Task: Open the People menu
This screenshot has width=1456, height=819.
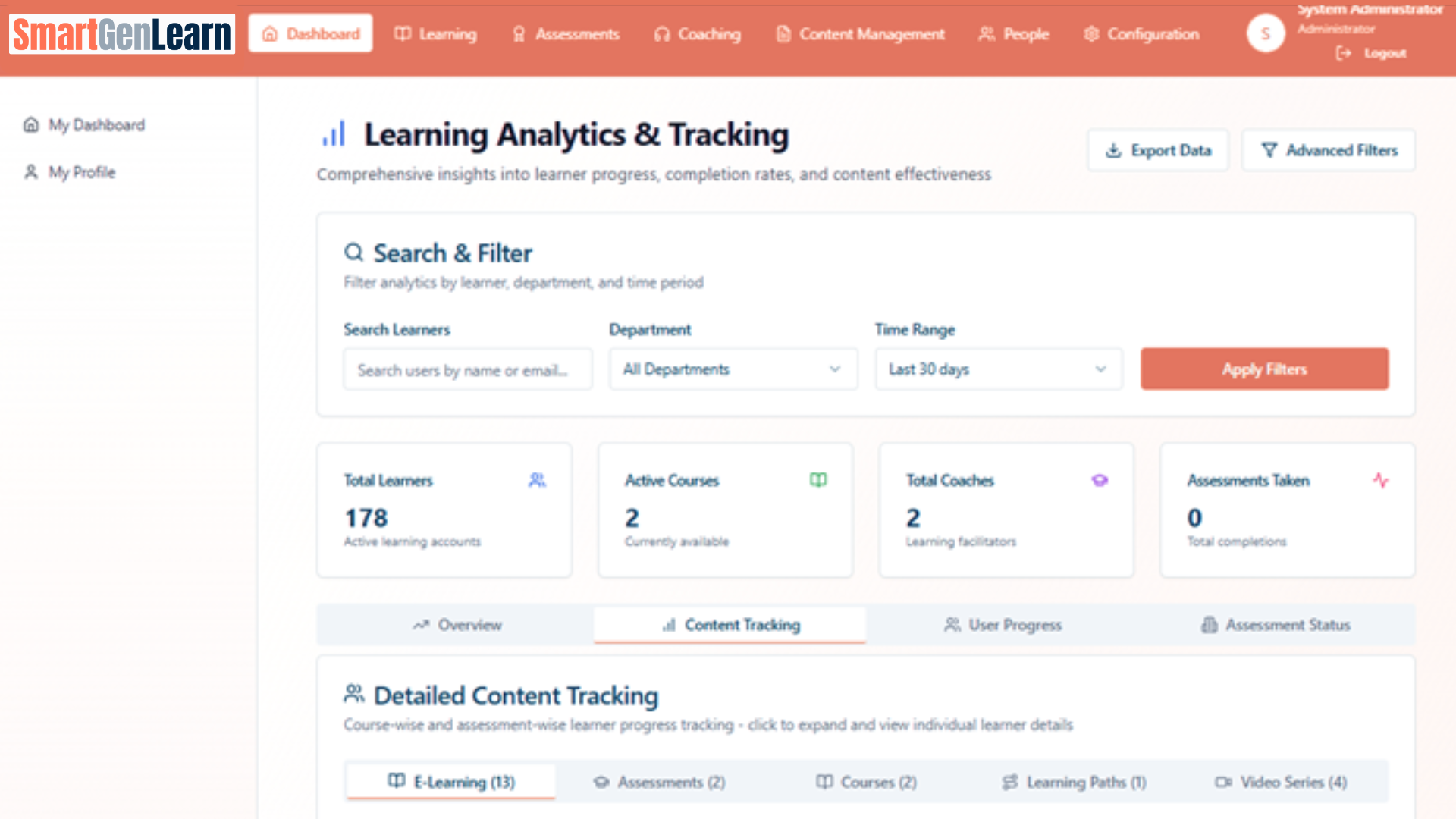Action: pyautogui.click(x=1014, y=34)
